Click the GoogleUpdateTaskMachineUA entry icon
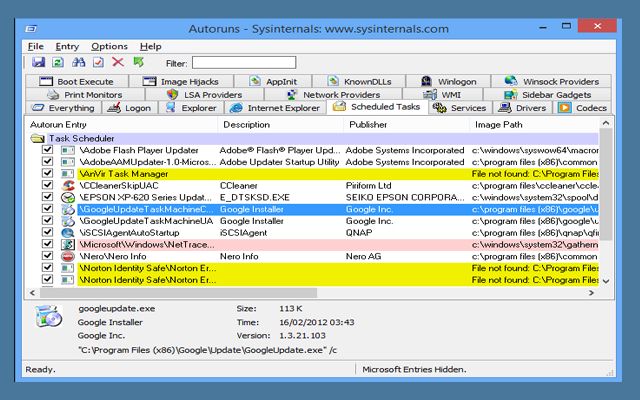The height and width of the screenshot is (400, 640). coord(68,221)
